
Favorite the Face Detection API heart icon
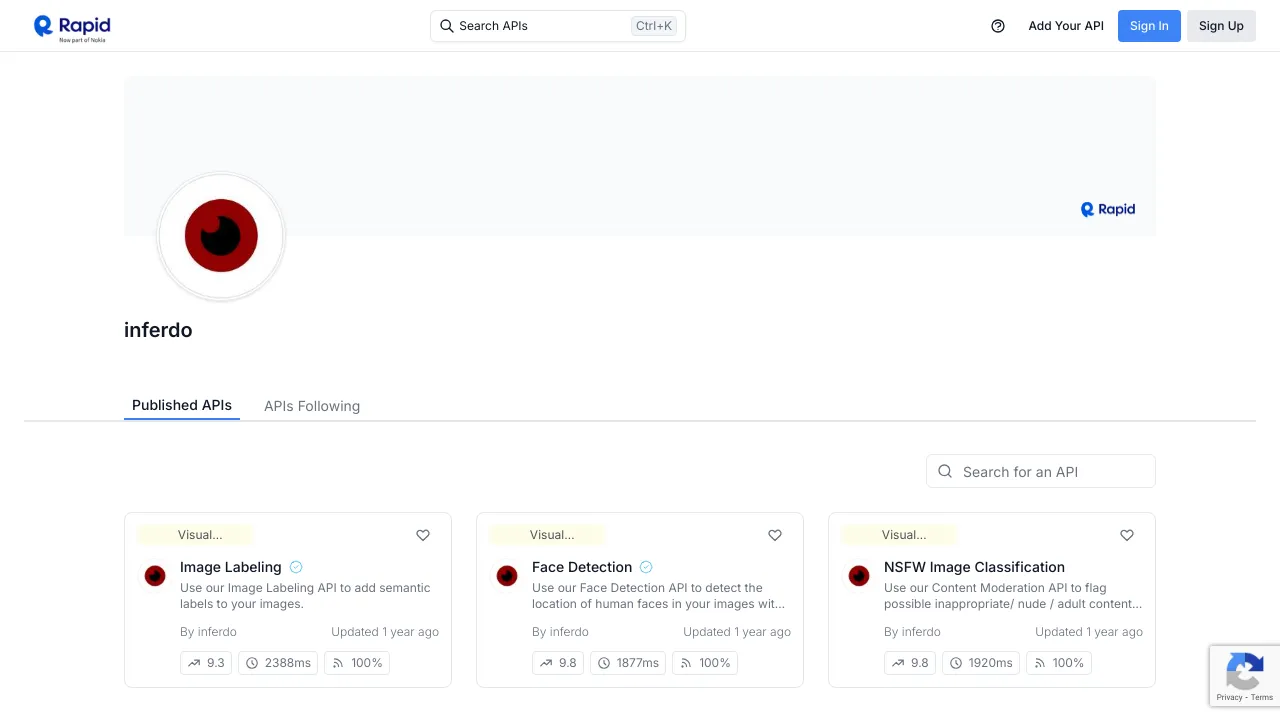pos(775,535)
